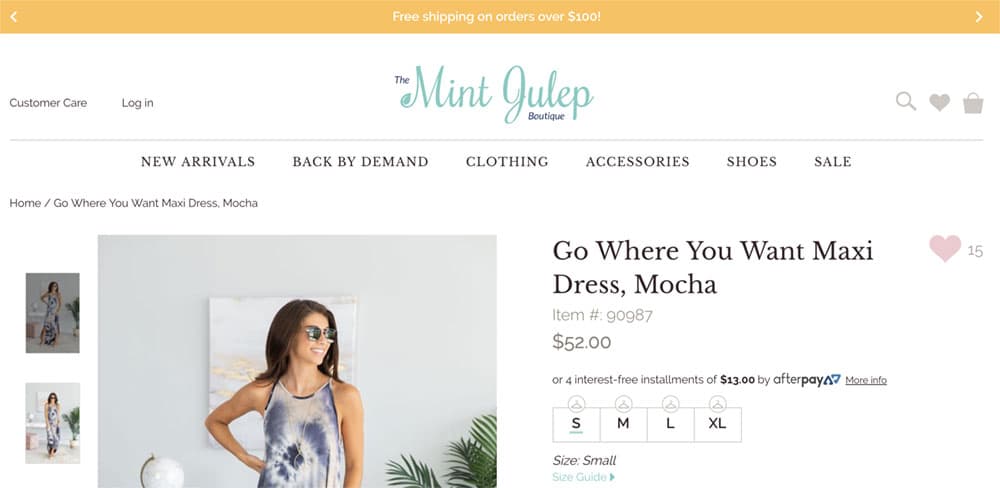Viewport: 1000px width, 488px height.
Task: Open the wishlist heart icon in header
Action: click(939, 102)
